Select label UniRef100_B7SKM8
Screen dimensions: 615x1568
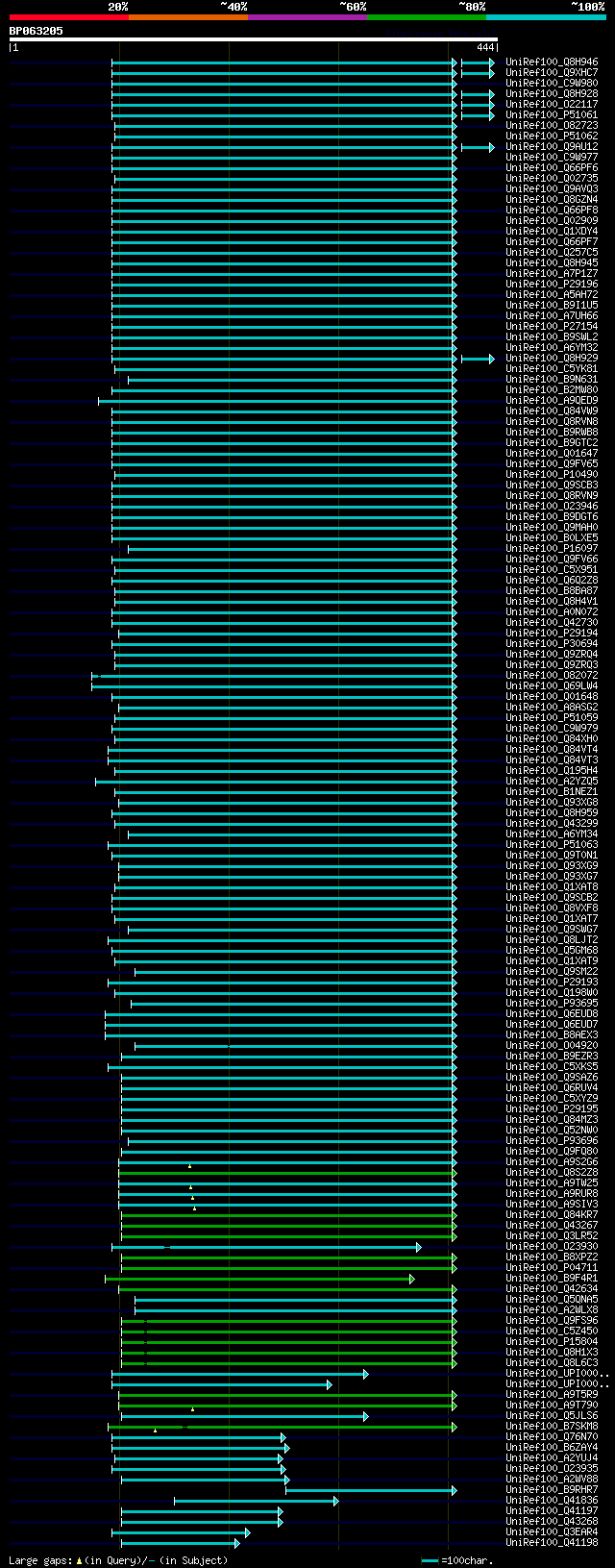click(552, 1427)
